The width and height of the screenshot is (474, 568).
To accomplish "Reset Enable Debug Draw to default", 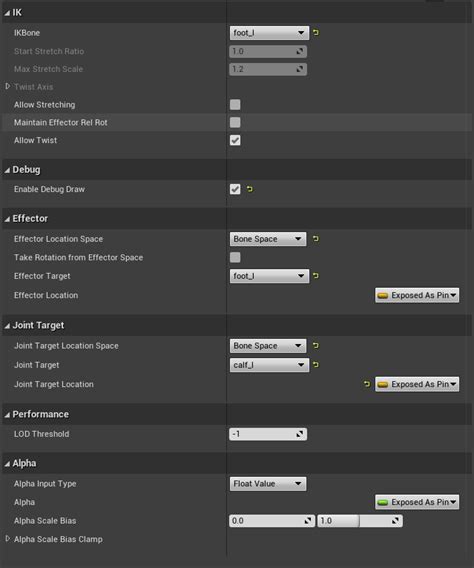I will 250,189.
